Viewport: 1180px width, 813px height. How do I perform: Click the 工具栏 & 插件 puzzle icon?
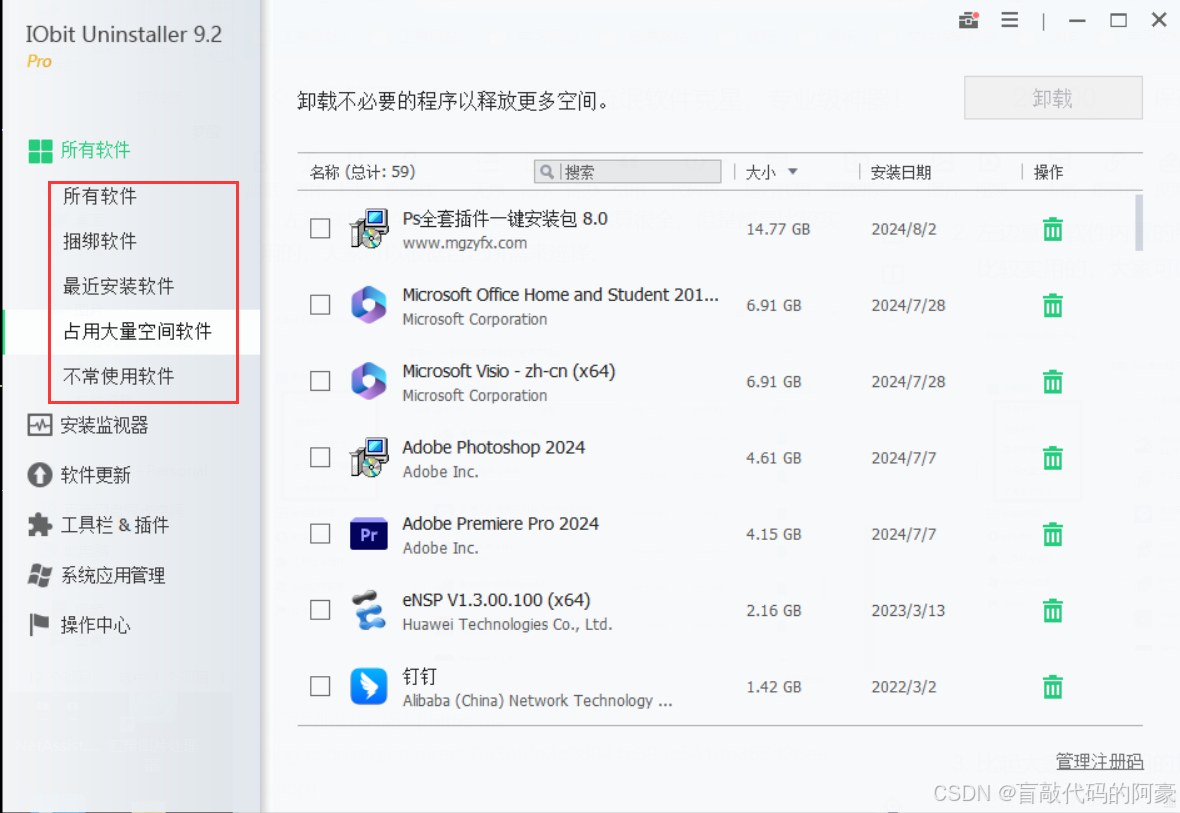[x=40, y=525]
